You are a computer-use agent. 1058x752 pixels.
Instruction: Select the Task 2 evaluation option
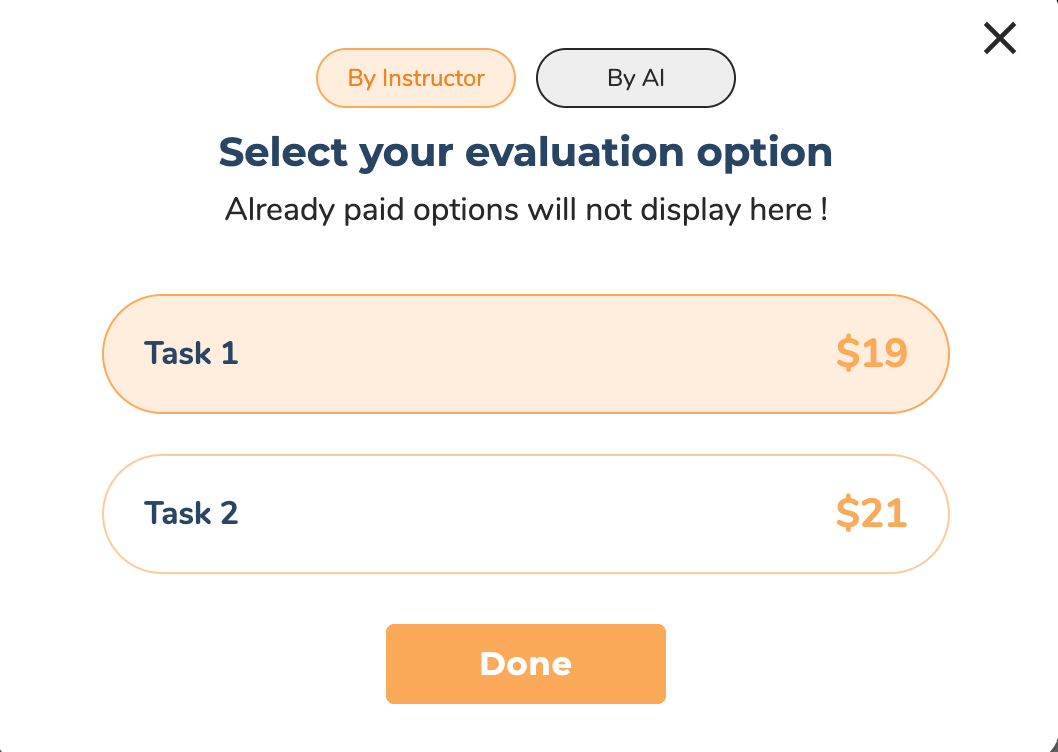[x=525, y=514]
